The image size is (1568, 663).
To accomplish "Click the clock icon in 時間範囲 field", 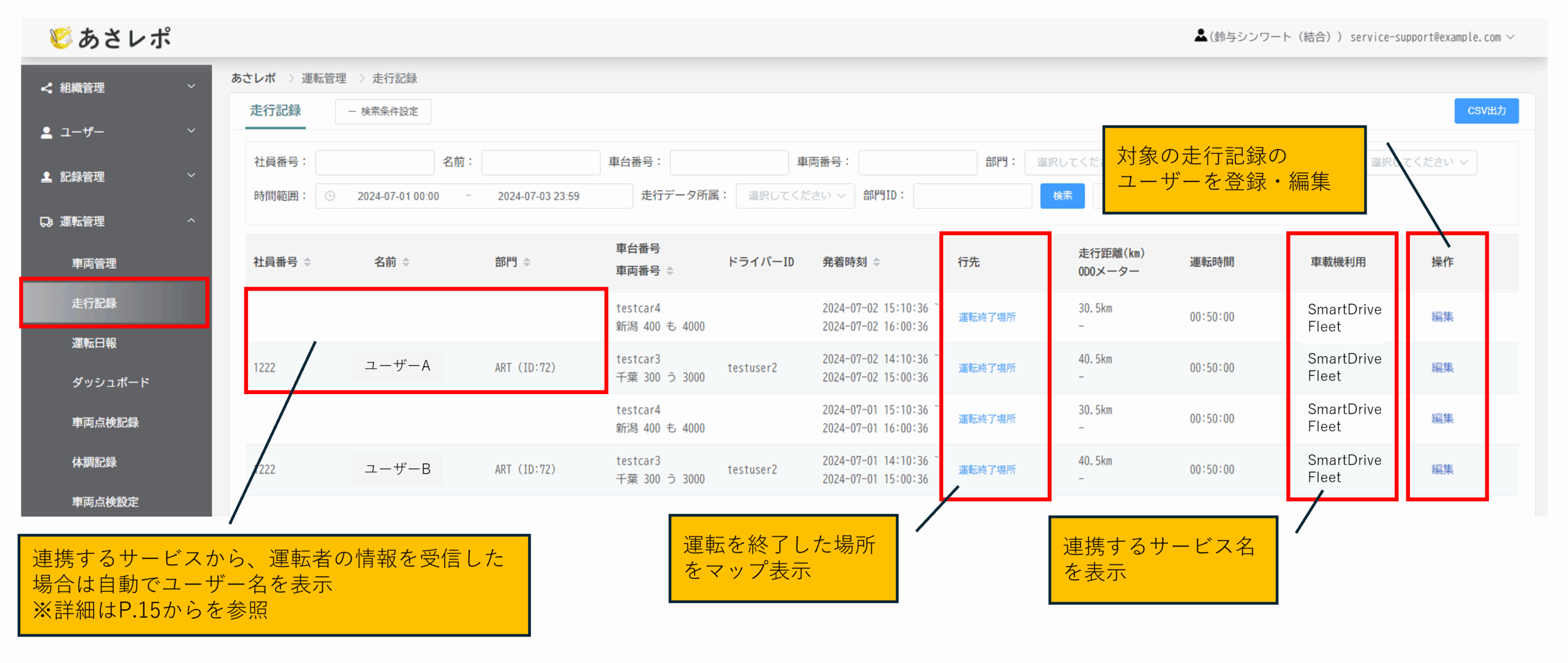I will point(330,196).
